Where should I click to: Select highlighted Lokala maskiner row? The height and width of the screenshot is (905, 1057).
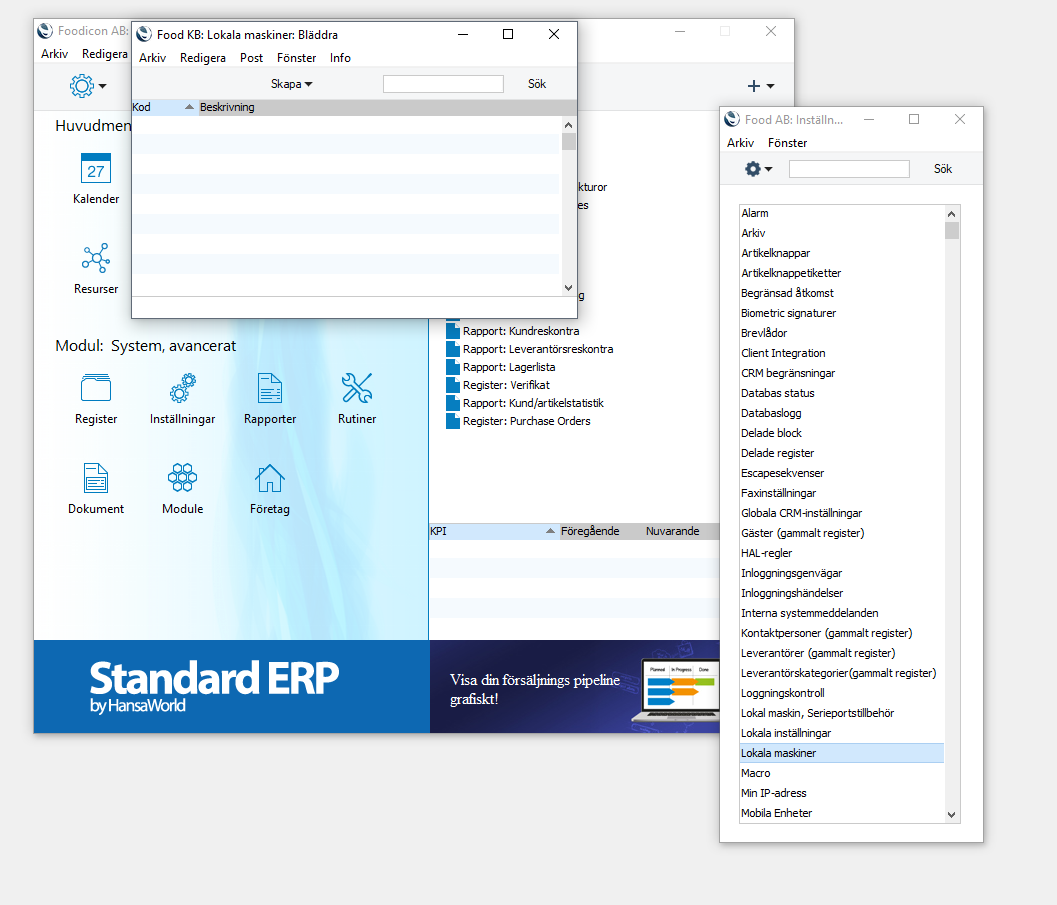pos(842,753)
